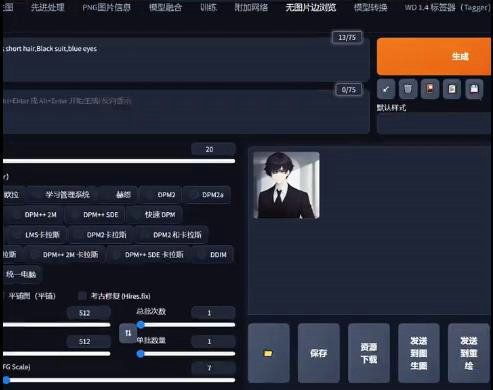Image resolution: width=493 pixels, height=390 pixels.
Task: Switch to the 模型转换 tab
Action: click(370, 7)
